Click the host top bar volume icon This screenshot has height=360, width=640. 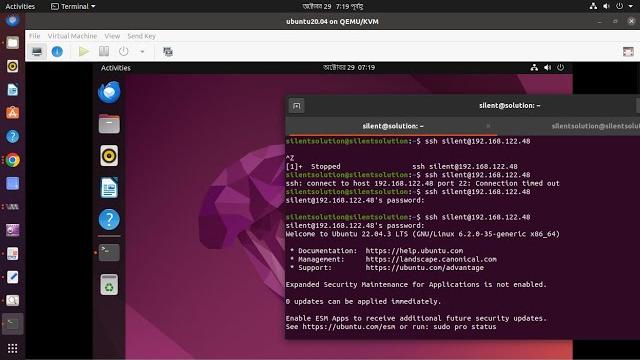[606, 6]
